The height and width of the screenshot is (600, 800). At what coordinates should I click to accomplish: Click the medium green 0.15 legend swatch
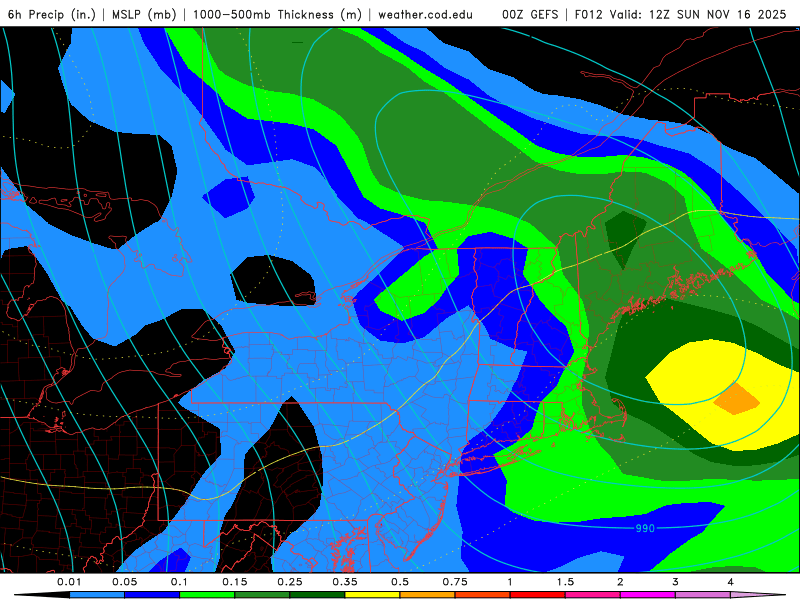(x=262, y=595)
